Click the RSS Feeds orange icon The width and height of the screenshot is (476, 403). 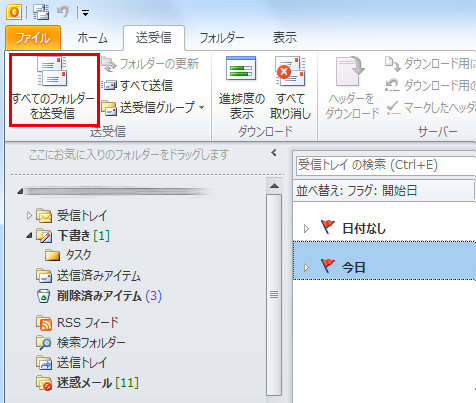(44, 323)
